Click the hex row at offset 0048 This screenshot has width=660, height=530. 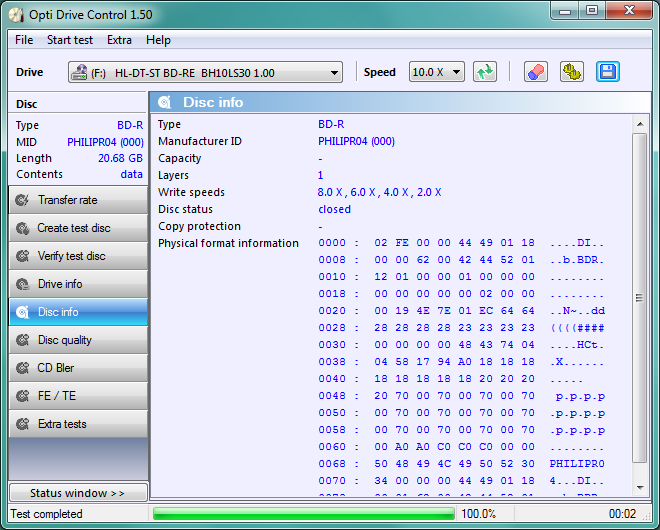[461, 396]
